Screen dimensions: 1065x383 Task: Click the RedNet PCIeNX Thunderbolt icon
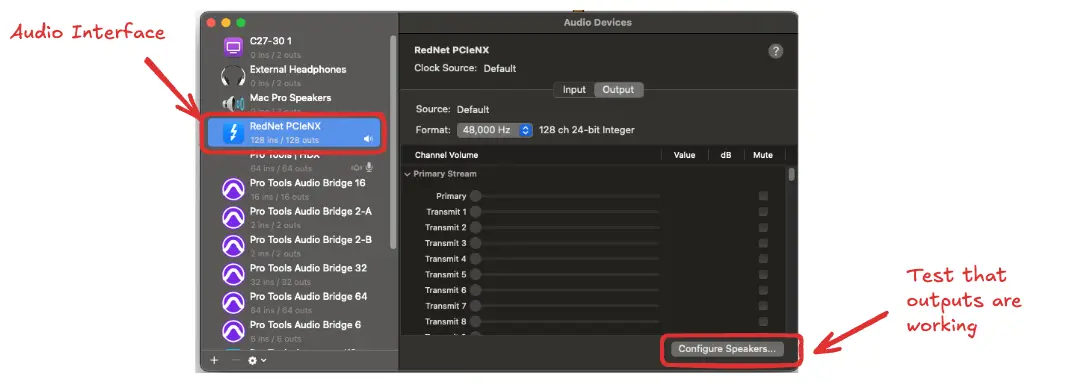233,132
